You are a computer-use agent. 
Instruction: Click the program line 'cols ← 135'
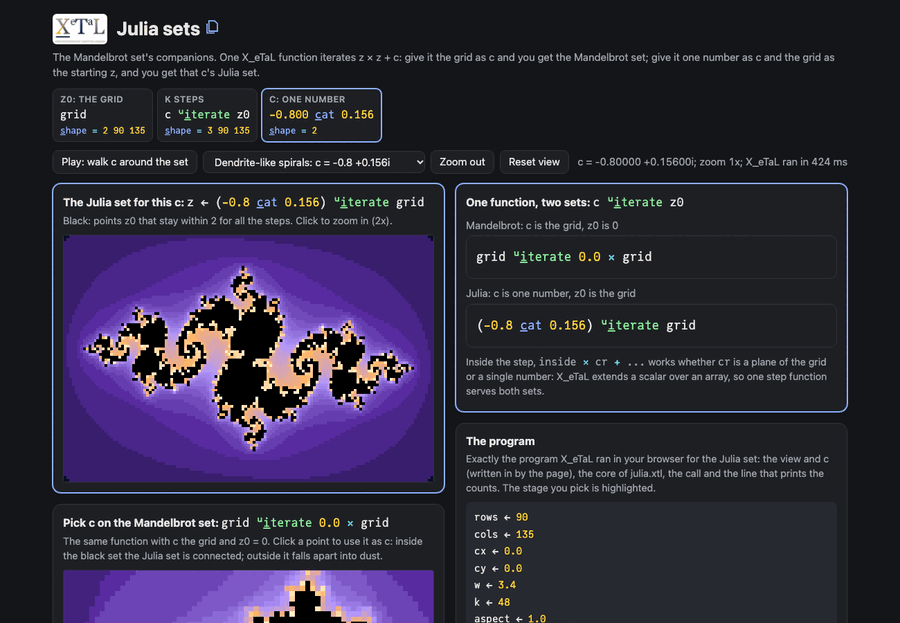(504, 535)
